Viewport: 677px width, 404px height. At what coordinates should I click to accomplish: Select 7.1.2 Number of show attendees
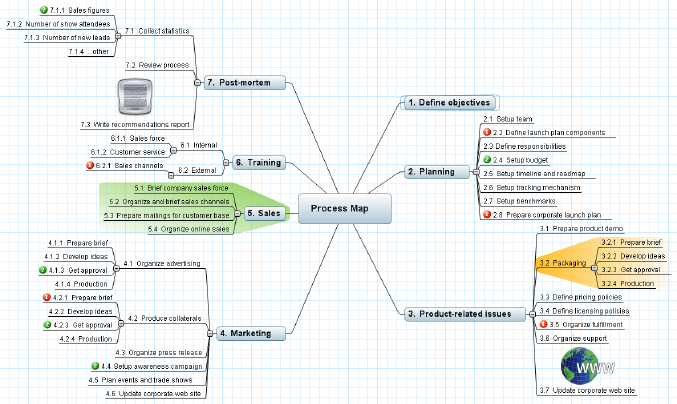click(x=58, y=24)
